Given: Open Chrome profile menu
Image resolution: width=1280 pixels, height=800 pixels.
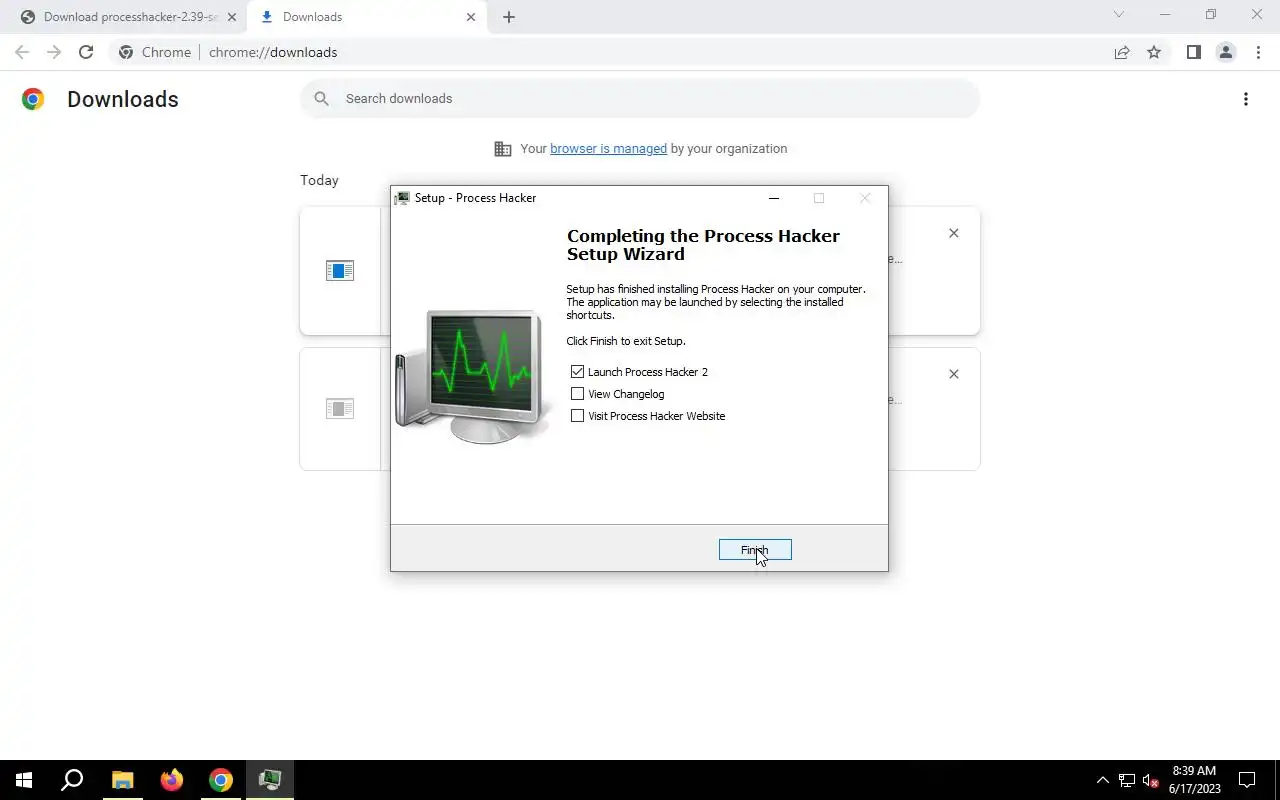Looking at the screenshot, I should (1225, 52).
